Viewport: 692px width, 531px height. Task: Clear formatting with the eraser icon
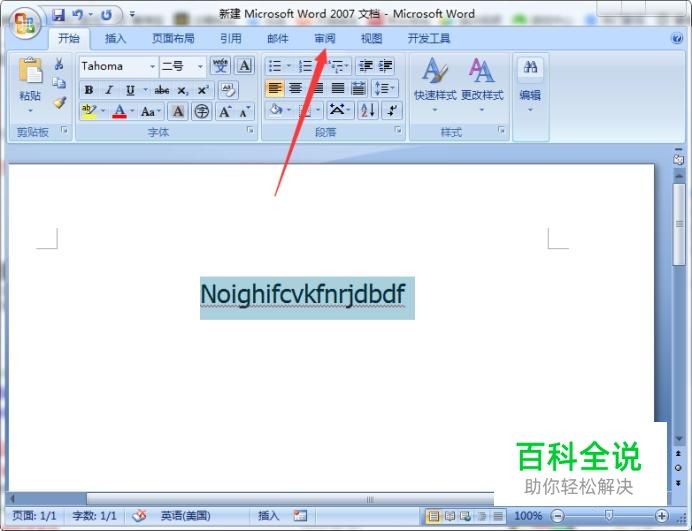click(228, 90)
